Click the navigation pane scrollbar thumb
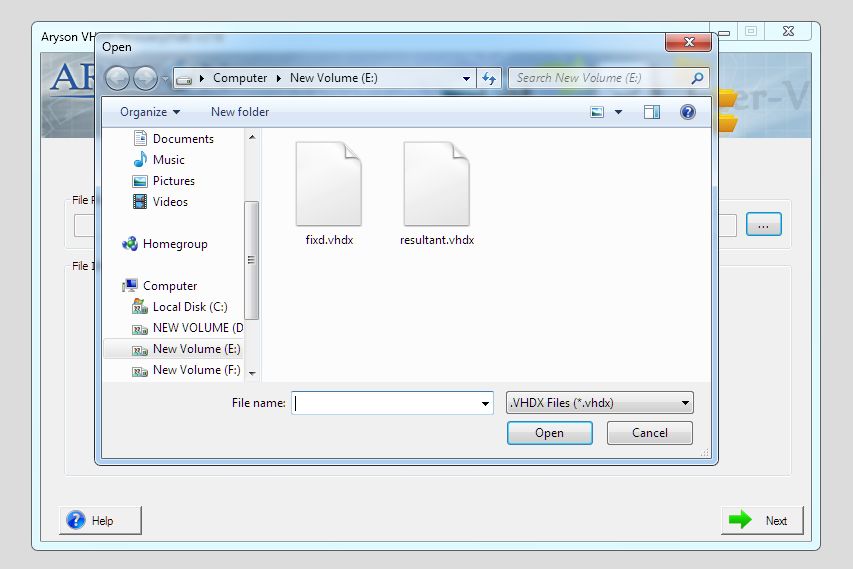Screen dimensions: 853x569 click(251, 260)
